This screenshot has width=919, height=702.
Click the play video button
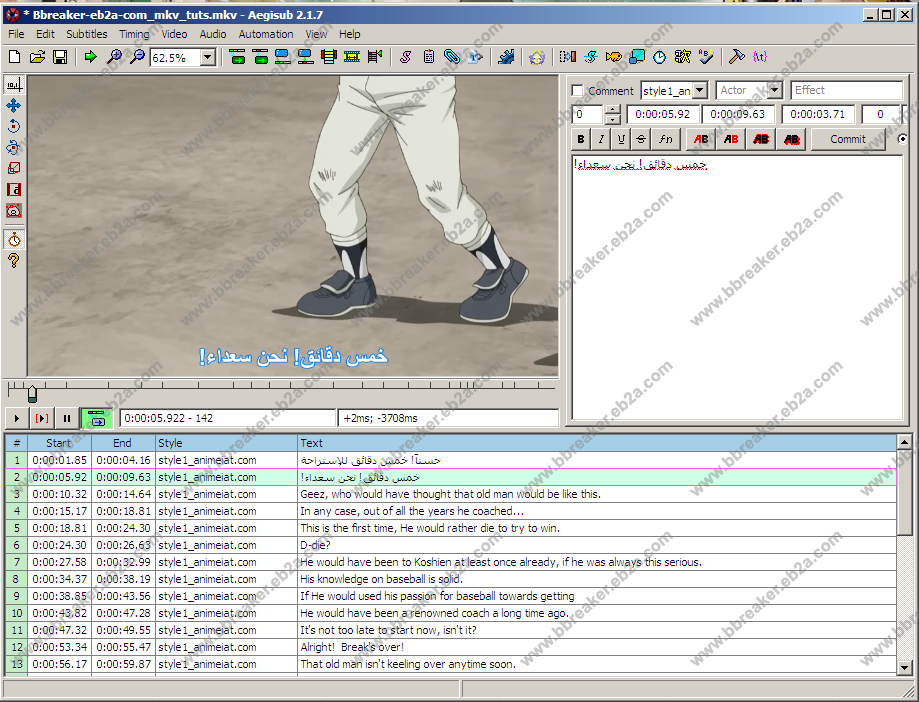pyautogui.click(x=17, y=418)
